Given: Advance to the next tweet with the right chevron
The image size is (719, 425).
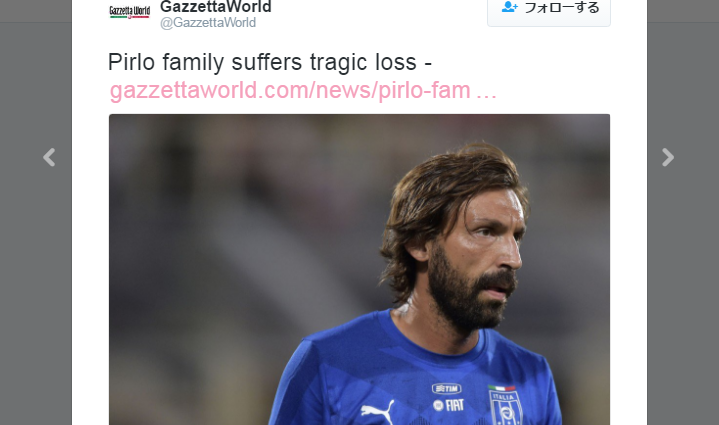Looking at the screenshot, I should point(668,157).
